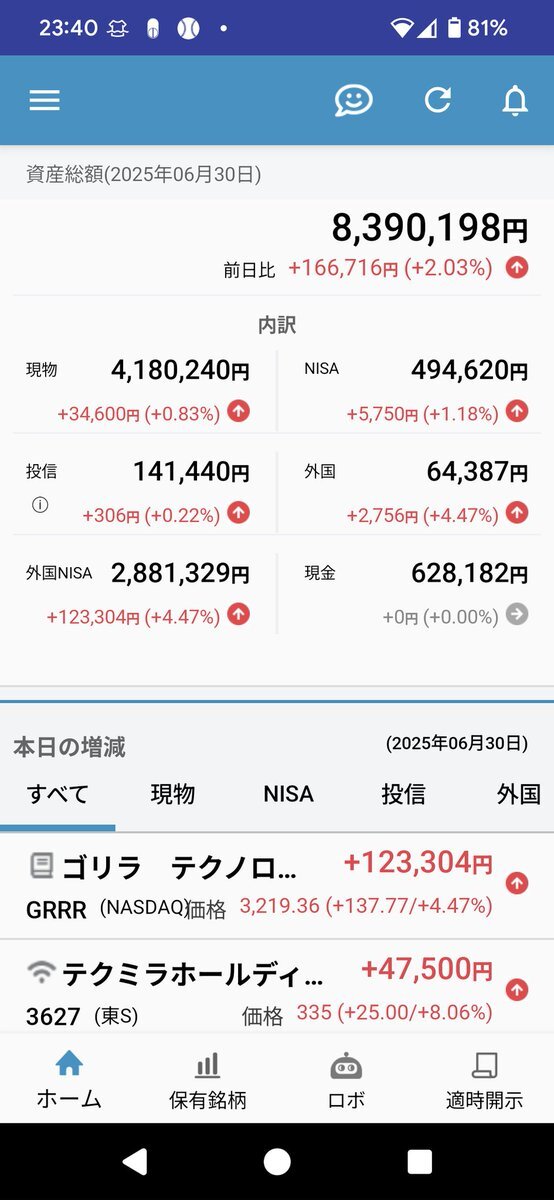Viewport: 554px width, 1200px height.
Task: Open the 保有銘柄 holdings tab
Action: [x=208, y=1082]
